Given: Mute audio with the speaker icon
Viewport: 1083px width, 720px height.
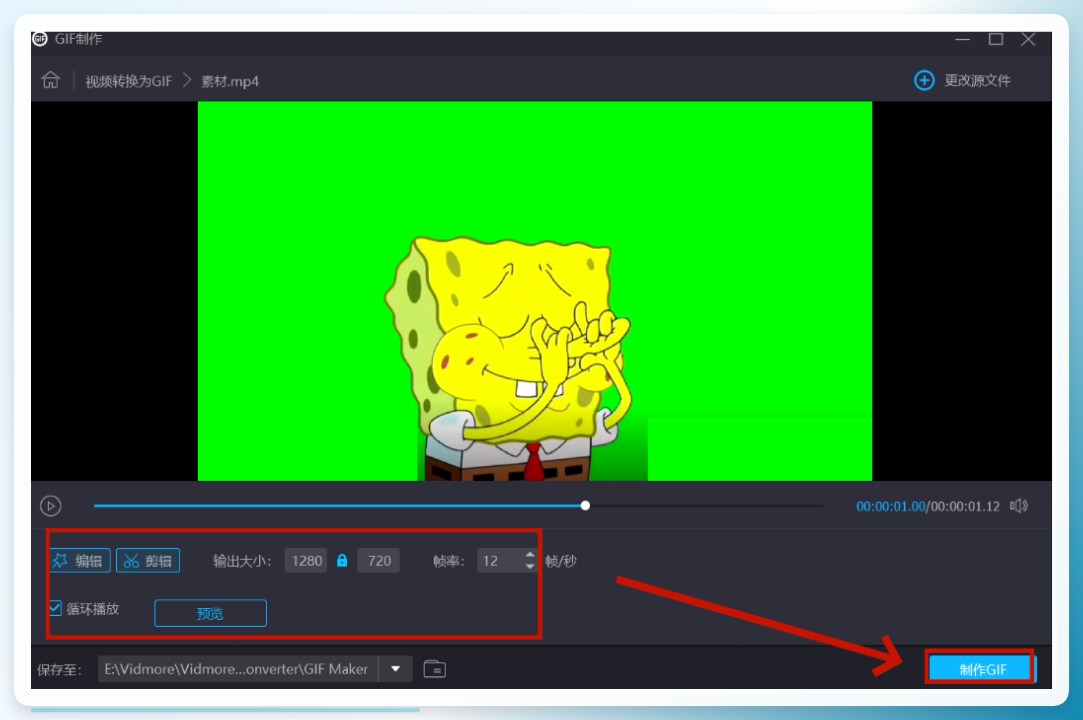Looking at the screenshot, I should click(x=1019, y=506).
